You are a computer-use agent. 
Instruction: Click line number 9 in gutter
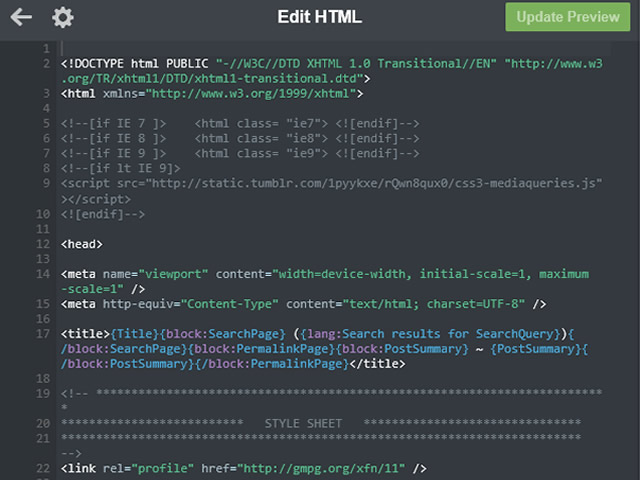47,183
